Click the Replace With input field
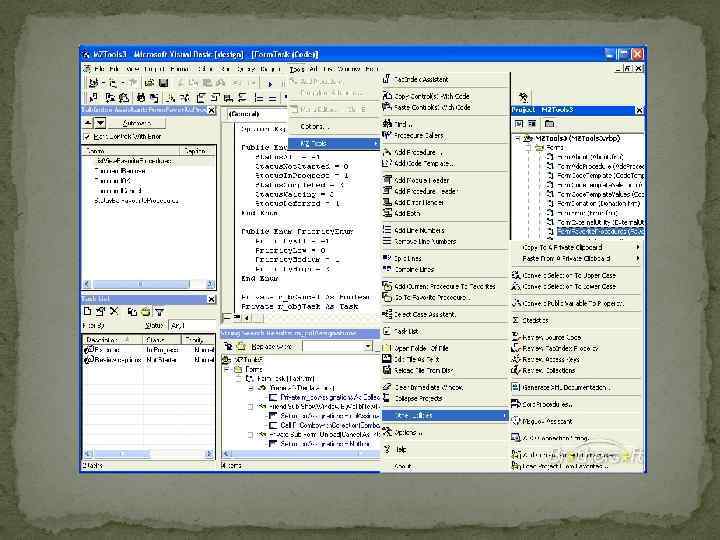 click(x=333, y=346)
